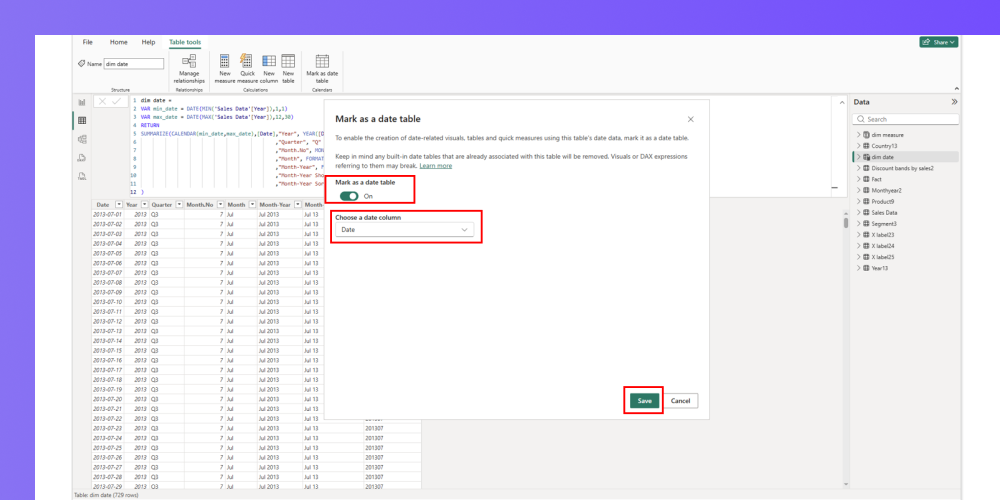The height and width of the screenshot is (500, 1000).
Task: Expand the Product9 table
Action: [858, 202]
